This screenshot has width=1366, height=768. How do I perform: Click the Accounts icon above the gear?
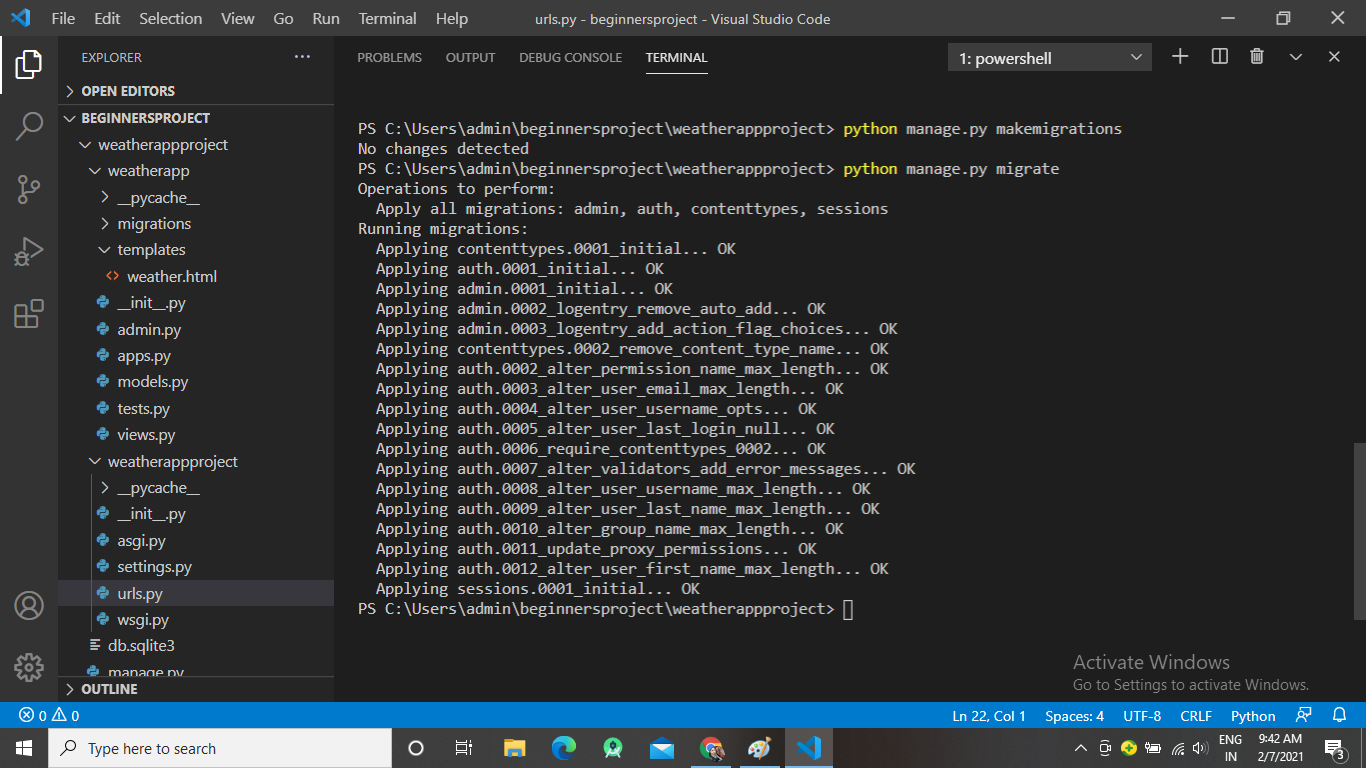tap(29, 605)
